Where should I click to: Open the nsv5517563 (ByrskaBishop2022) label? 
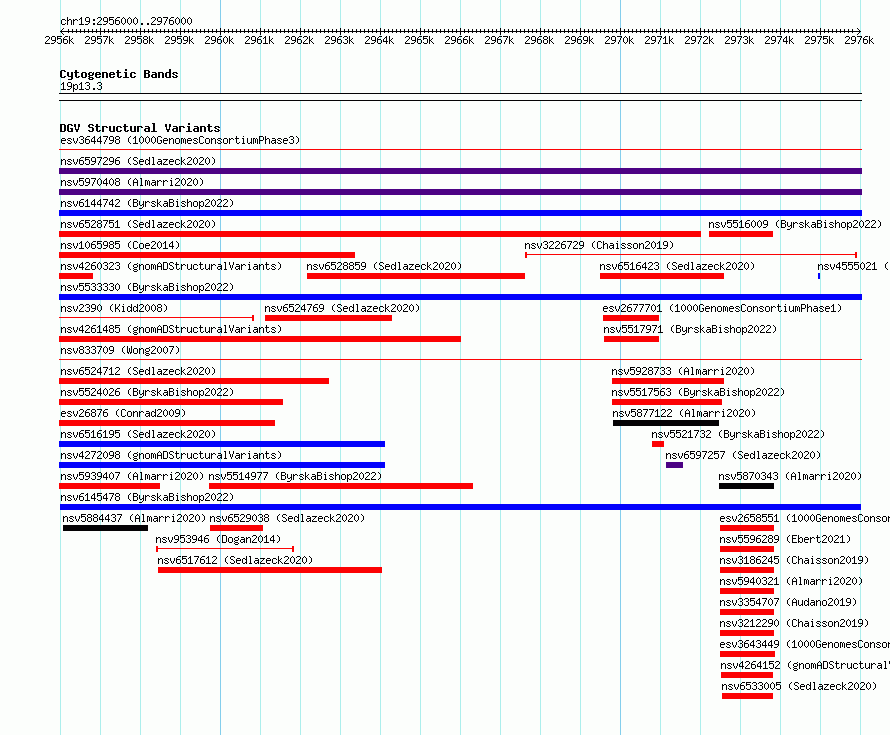pos(698,392)
